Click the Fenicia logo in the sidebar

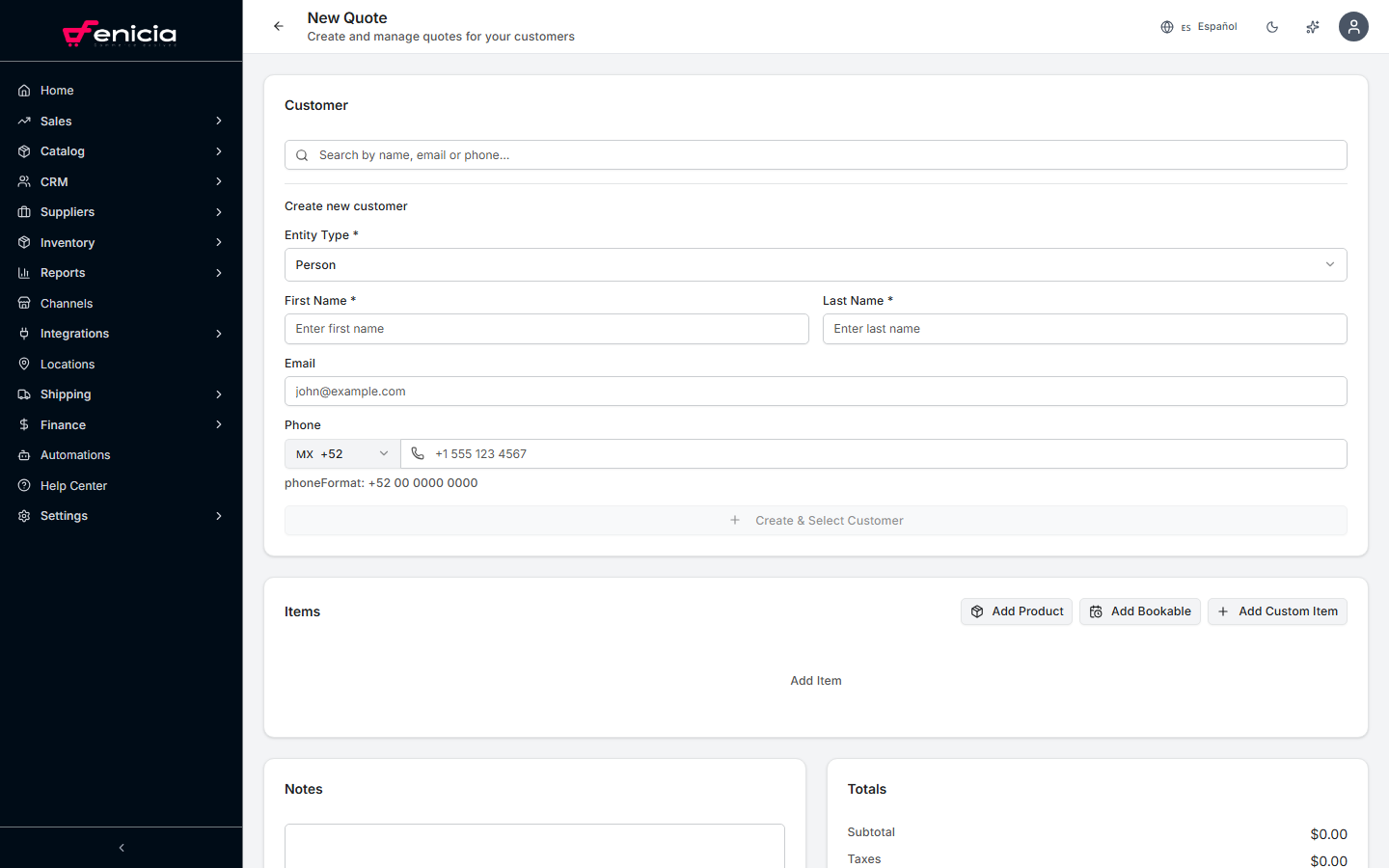pos(121,34)
